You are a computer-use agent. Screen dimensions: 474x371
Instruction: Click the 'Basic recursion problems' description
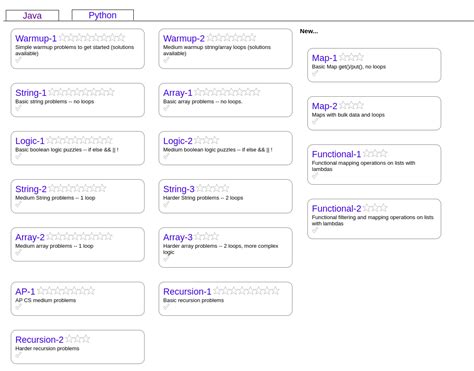coord(193,300)
